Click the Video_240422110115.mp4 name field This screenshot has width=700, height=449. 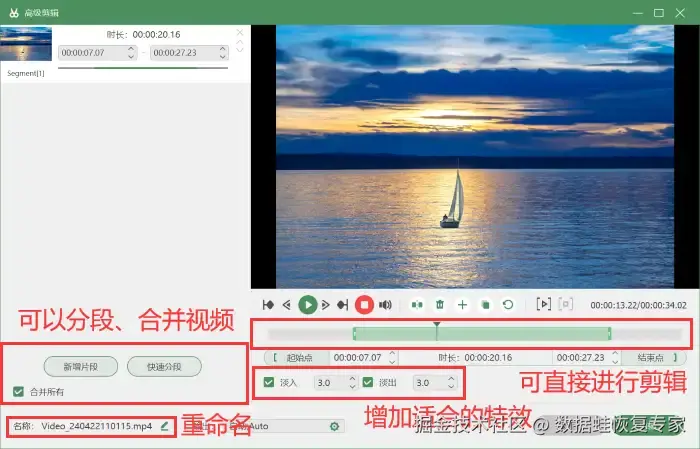(97, 426)
